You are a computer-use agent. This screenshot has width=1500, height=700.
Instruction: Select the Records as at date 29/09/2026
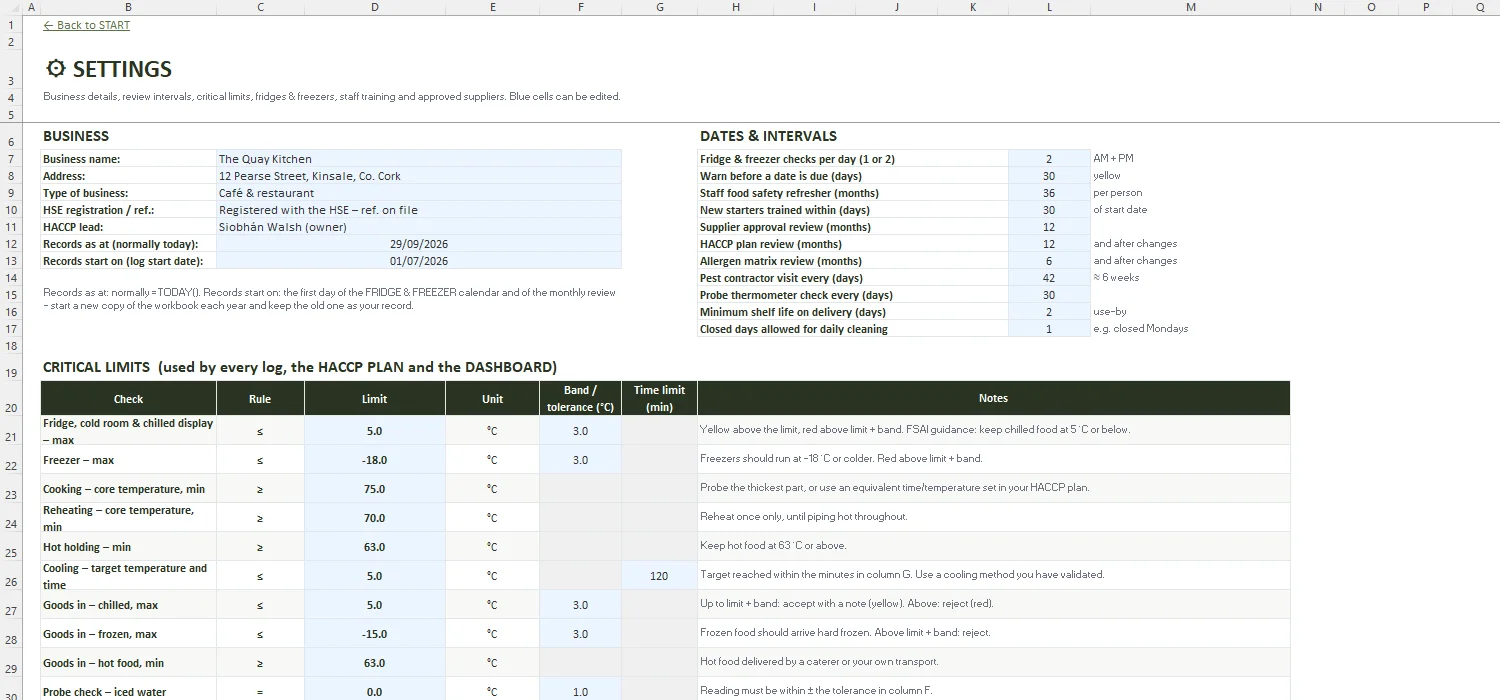pyautogui.click(x=419, y=244)
